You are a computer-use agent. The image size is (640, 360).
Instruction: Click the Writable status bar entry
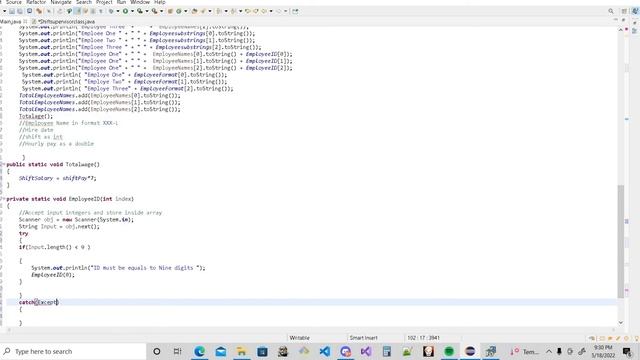tap(300, 338)
